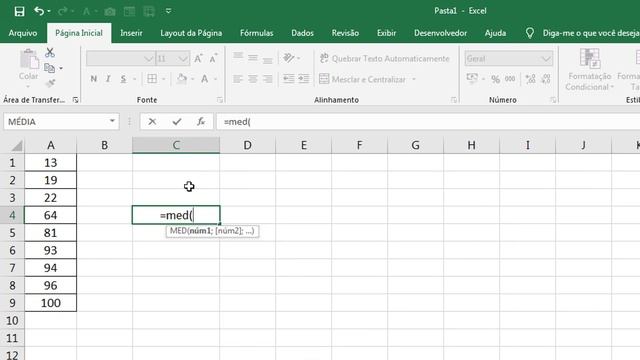This screenshot has width=640, height=360.
Task: Align text to top
Action: tap(238, 57)
